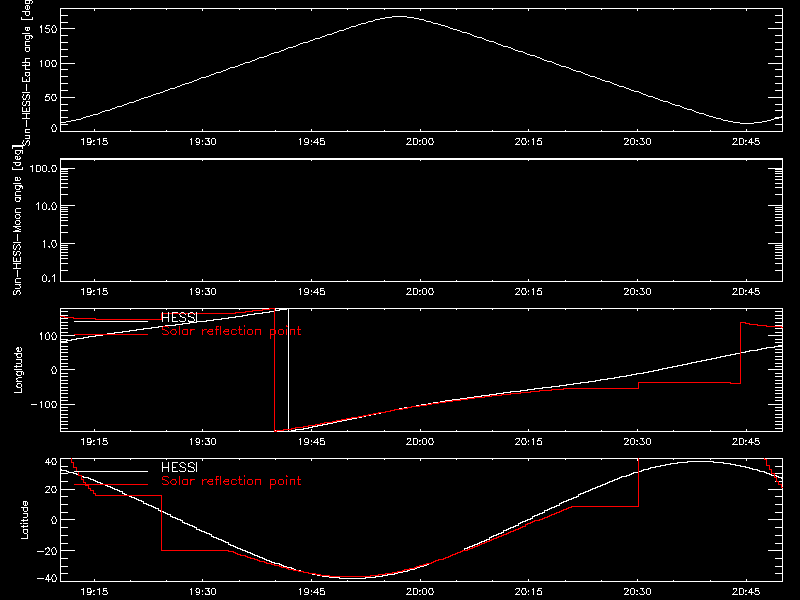Click 20:45 under the Earth angle plot
The width and height of the screenshot is (800, 600).
pyautogui.click(x=746, y=142)
